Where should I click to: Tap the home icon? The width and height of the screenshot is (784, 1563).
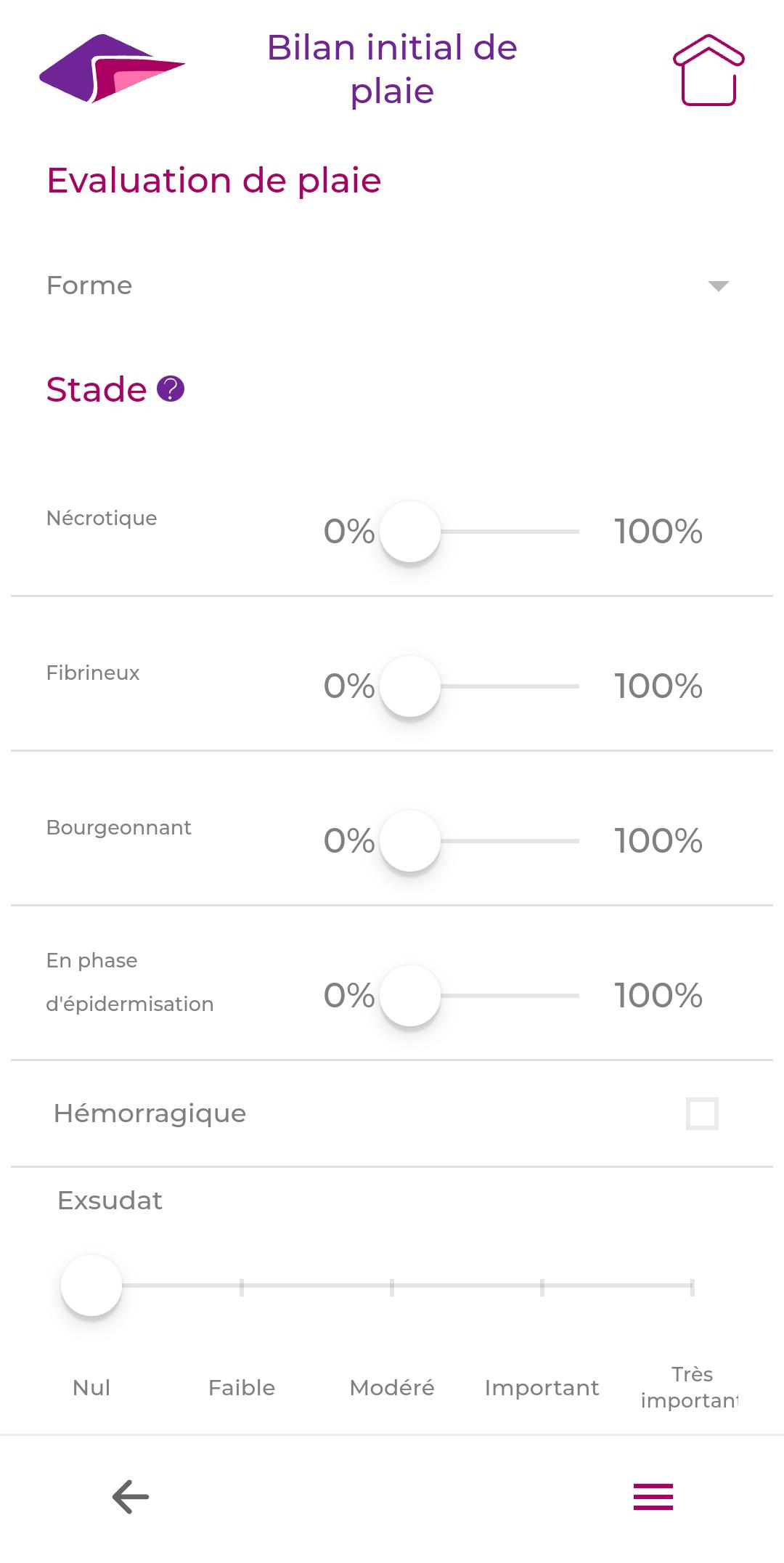point(709,70)
